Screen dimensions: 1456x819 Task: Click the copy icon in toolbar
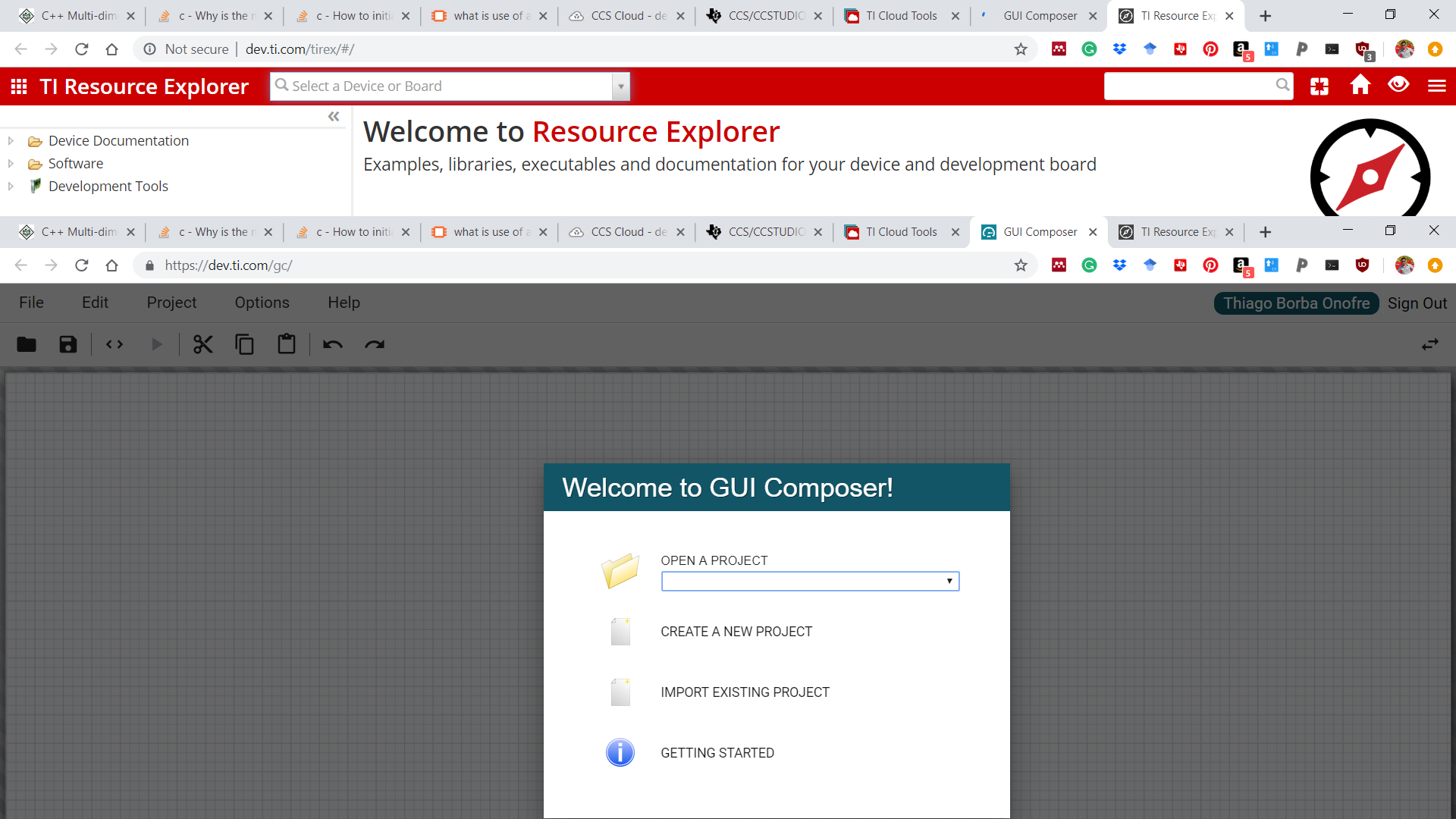pyautogui.click(x=244, y=345)
